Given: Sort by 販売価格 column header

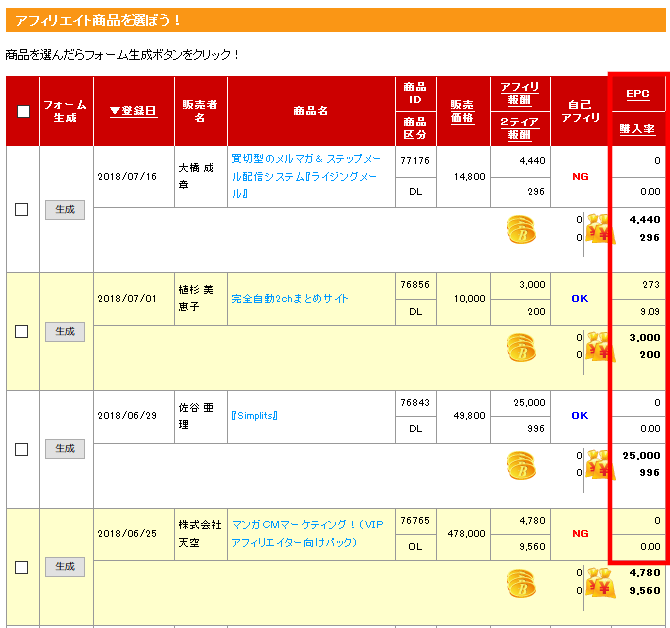Looking at the screenshot, I should pos(462,111).
